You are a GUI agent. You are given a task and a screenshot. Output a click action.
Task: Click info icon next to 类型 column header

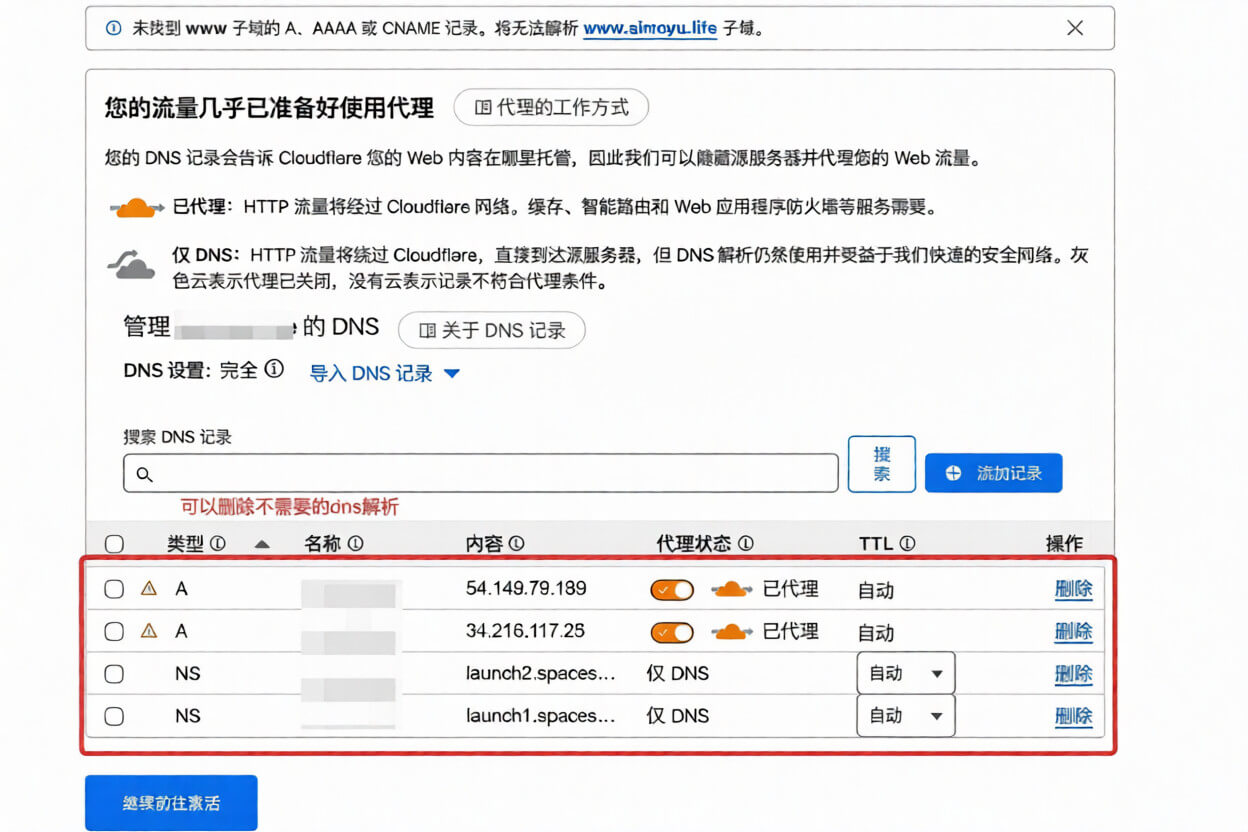pyautogui.click(x=218, y=544)
